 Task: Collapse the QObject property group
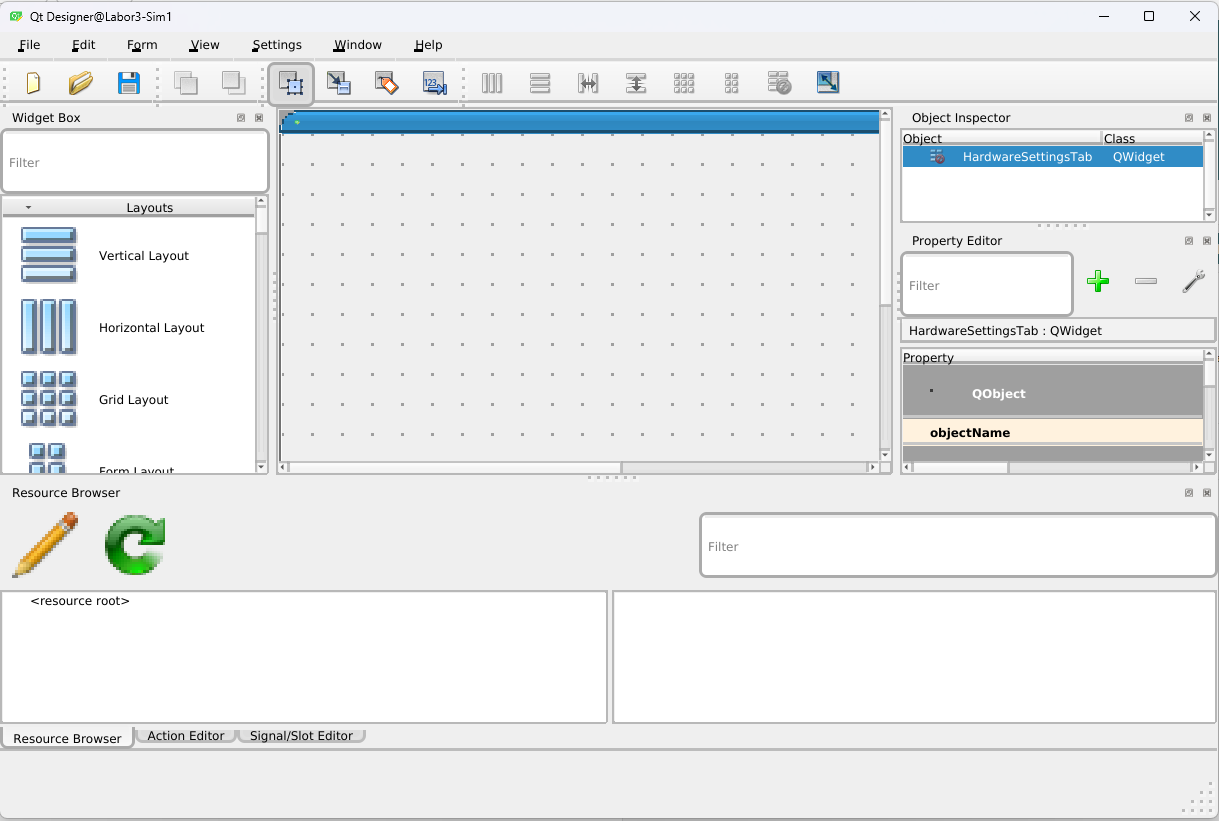pyautogui.click(x=931, y=390)
